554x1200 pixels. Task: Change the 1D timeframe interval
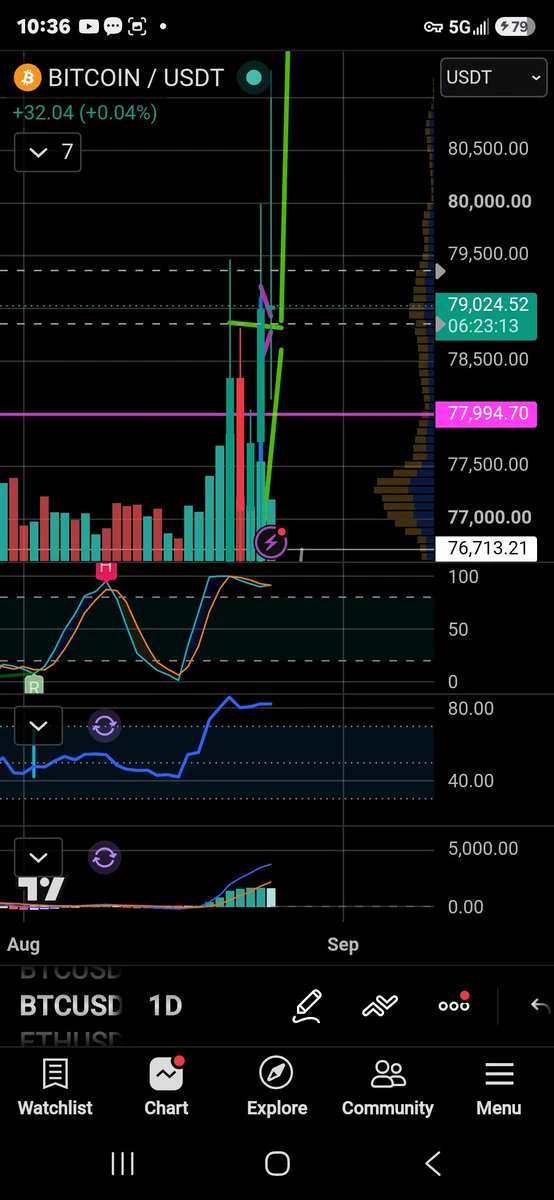tap(165, 1005)
